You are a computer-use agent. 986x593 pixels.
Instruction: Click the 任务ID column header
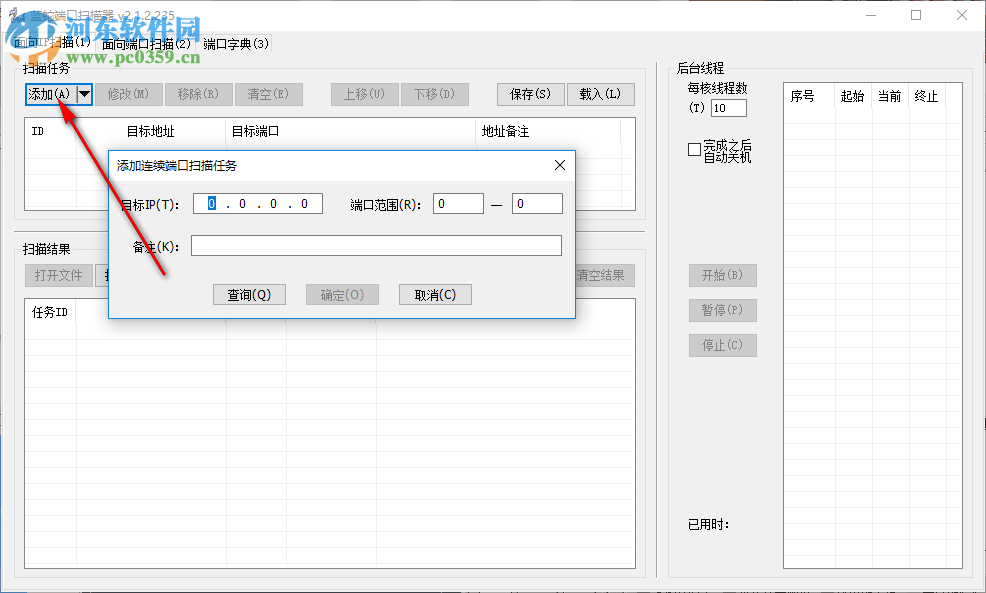(50, 313)
